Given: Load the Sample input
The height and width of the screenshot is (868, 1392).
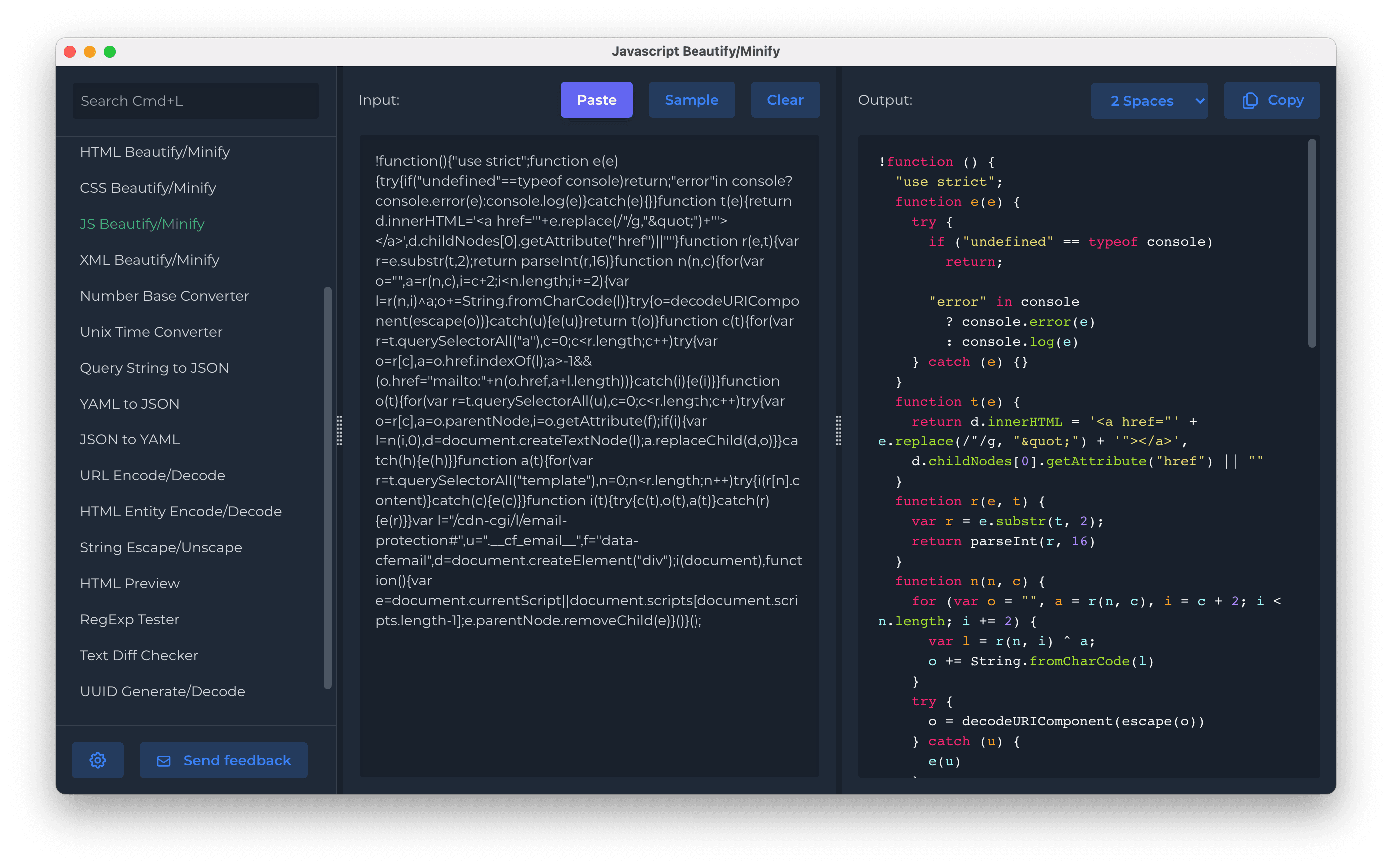Looking at the screenshot, I should [692, 100].
